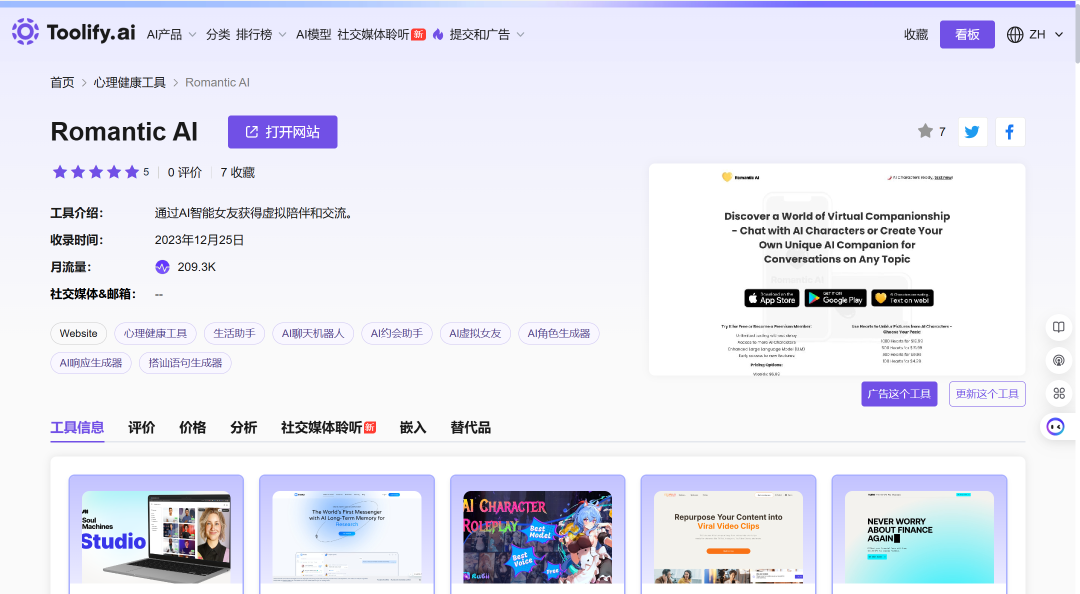Click the fifth rating star

(x=132, y=172)
